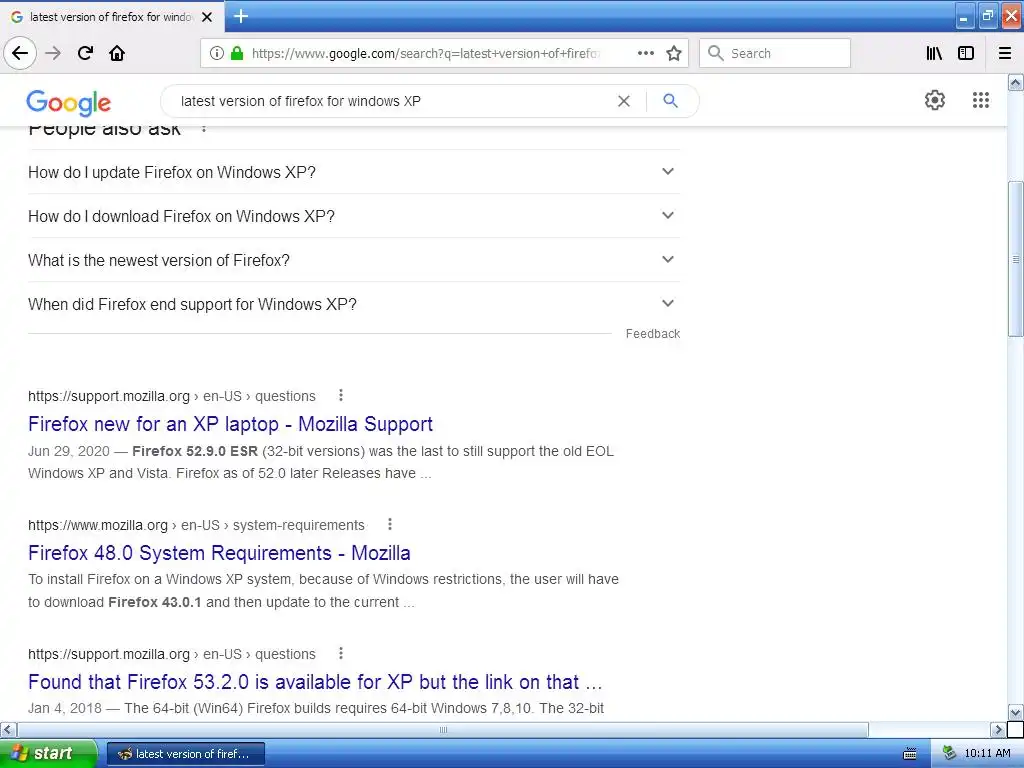Expand 'How do I download Firefox on Windows XP?'
Image resolution: width=1024 pixels, height=768 pixels.
354,216
